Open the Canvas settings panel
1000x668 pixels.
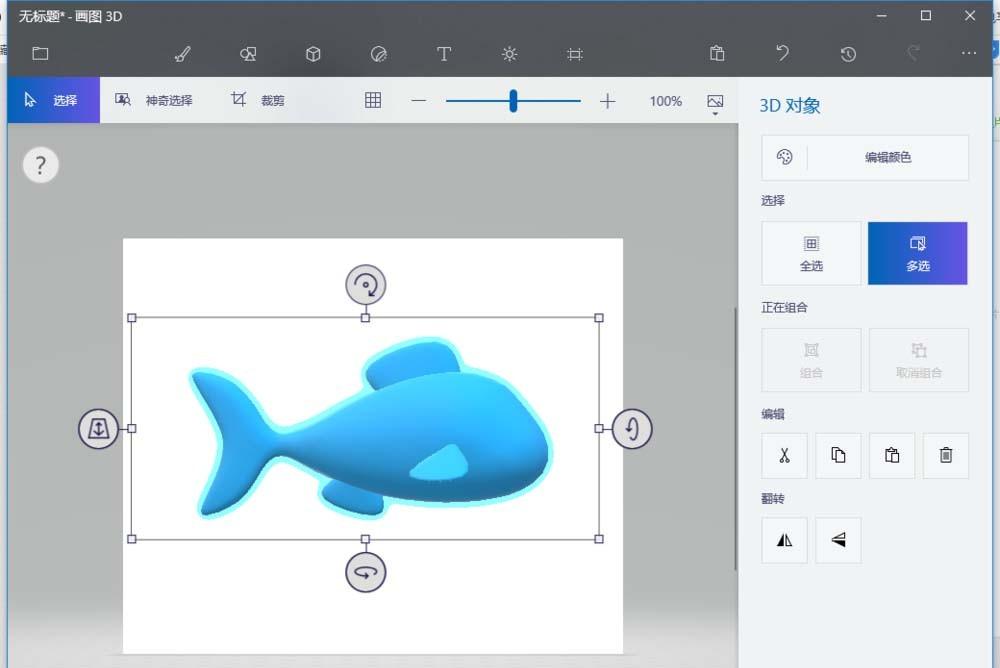click(574, 54)
